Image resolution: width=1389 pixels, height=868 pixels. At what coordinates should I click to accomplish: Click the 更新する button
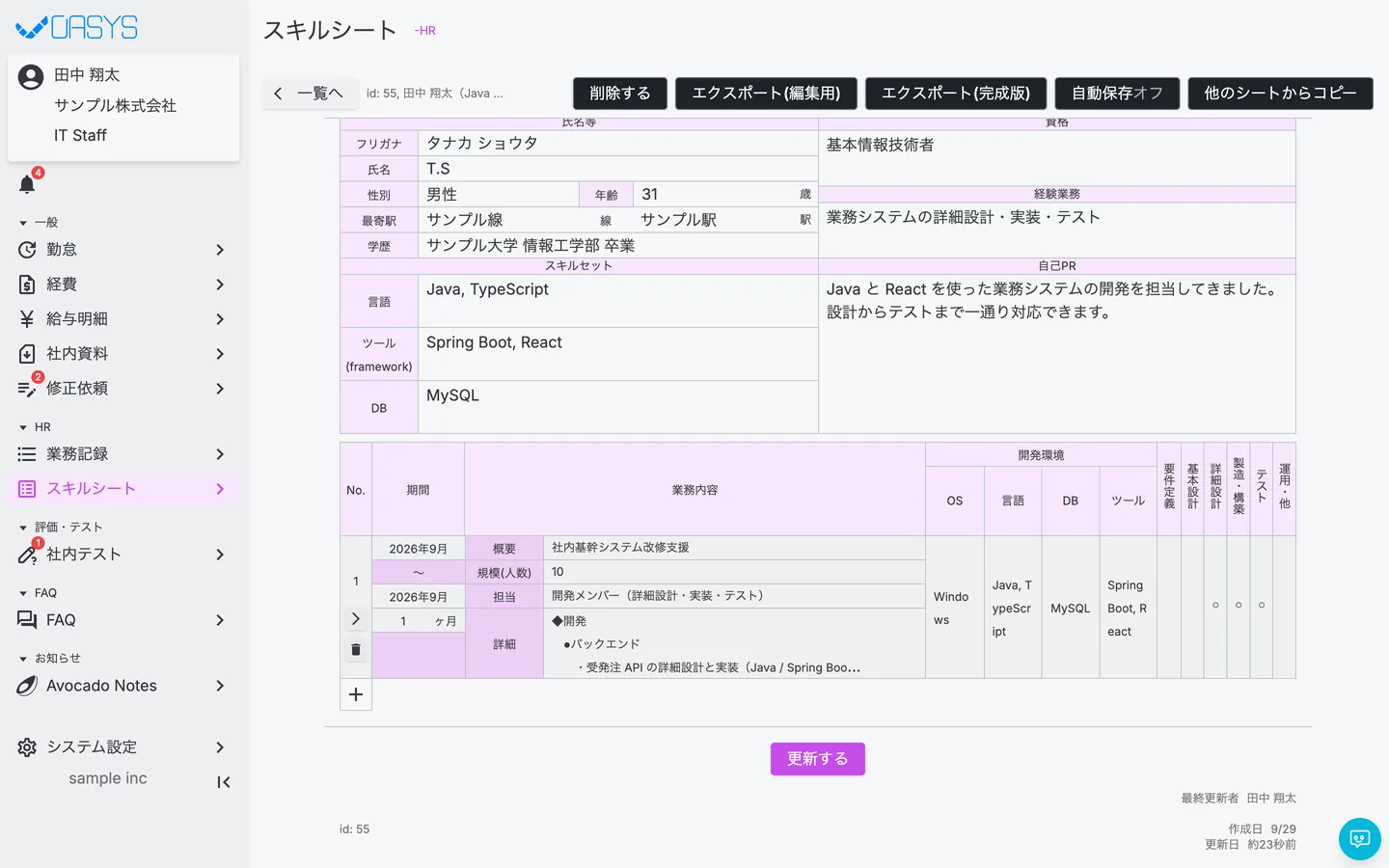click(x=818, y=759)
